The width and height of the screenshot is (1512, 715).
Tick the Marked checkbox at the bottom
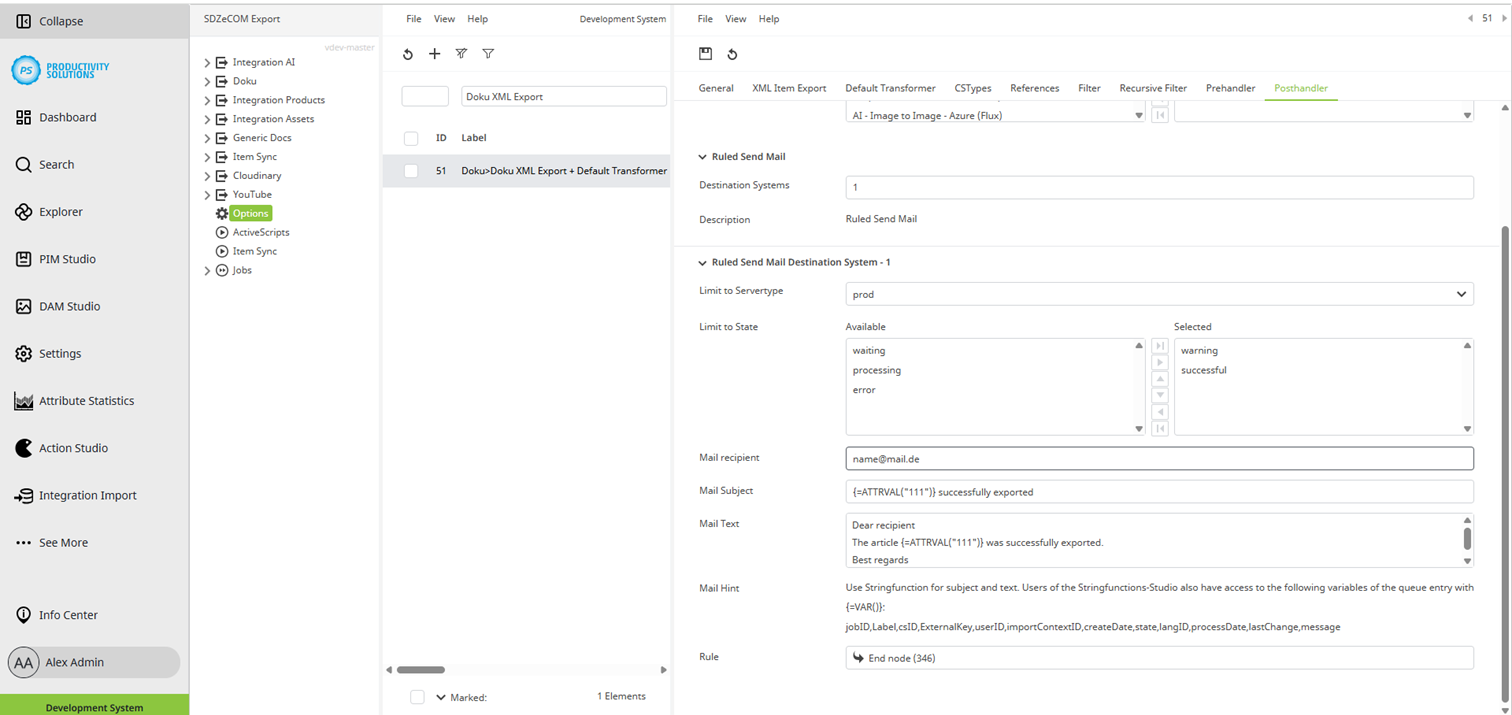pyautogui.click(x=418, y=697)
